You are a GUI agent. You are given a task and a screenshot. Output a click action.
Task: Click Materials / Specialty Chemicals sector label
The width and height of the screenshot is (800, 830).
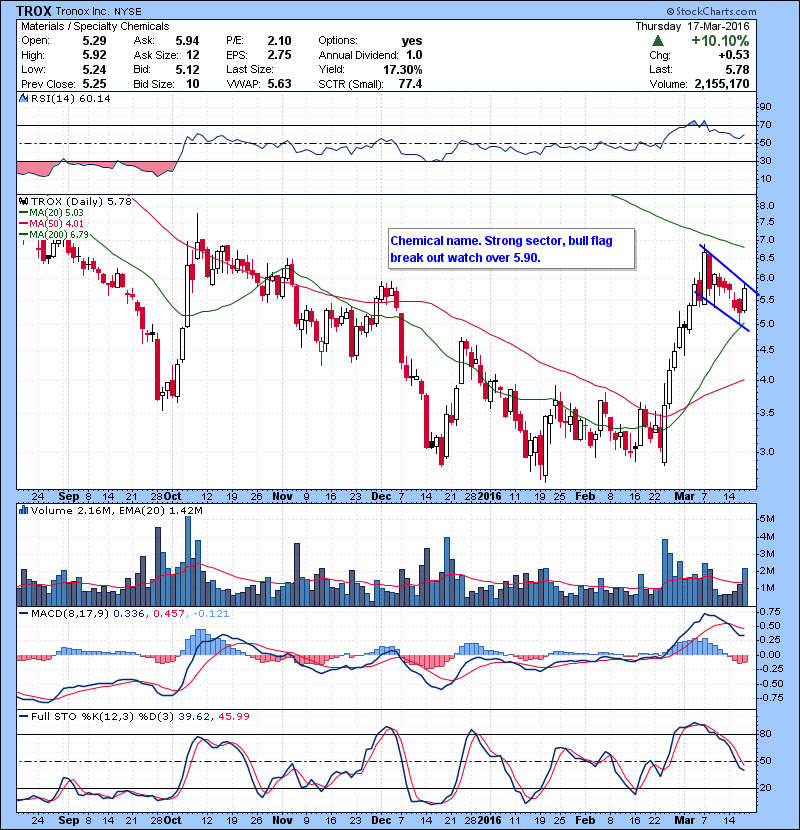[95, 26]
